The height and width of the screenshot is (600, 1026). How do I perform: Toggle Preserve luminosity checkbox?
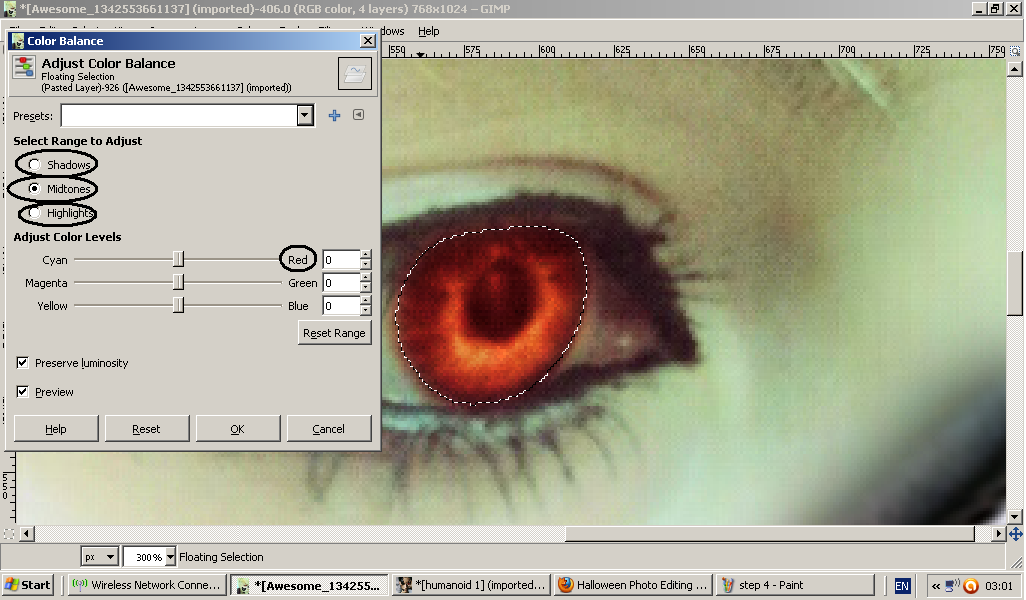pyautogui.click(x=23, y=363)
